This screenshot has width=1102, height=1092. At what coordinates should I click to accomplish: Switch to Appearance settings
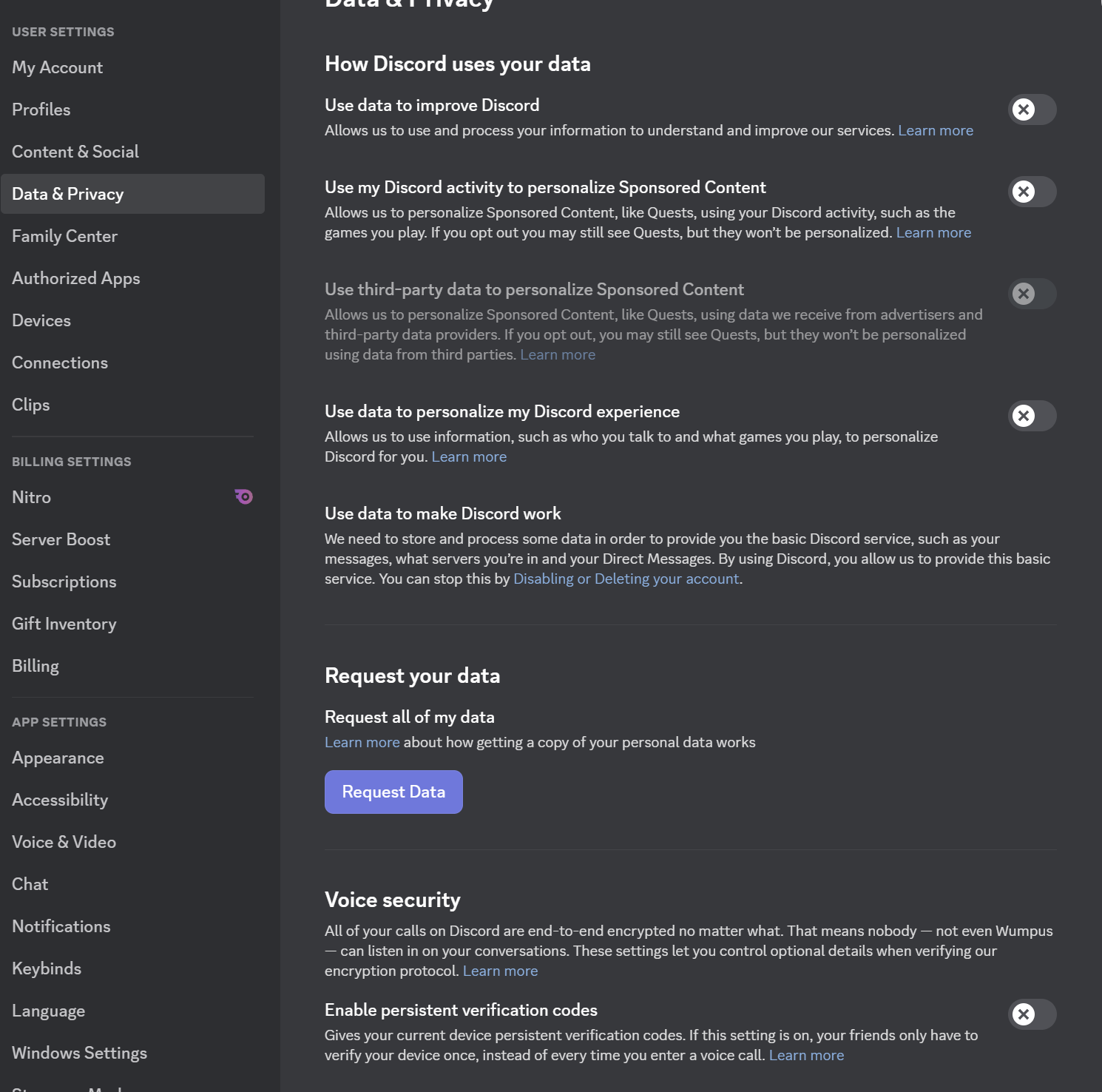point(58,758)
